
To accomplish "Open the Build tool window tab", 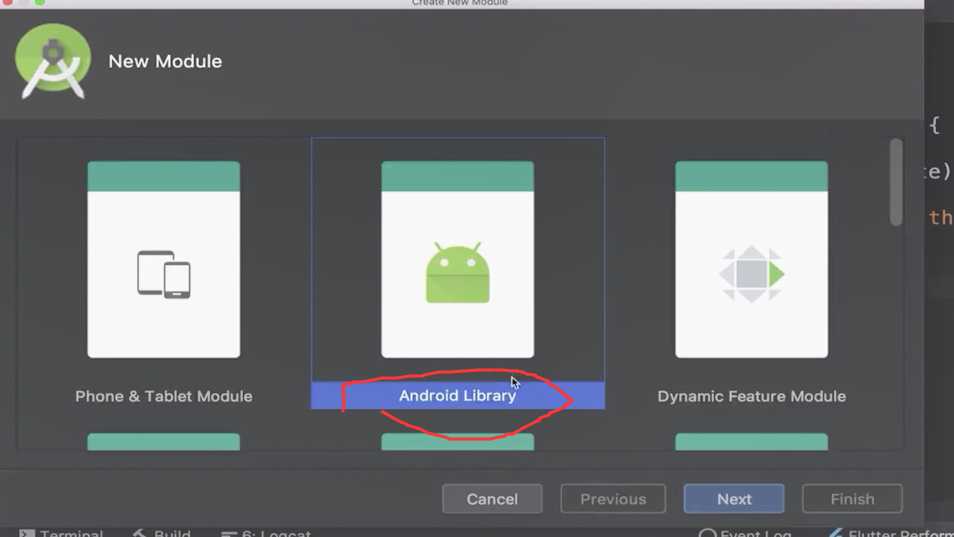I will (x=162, y=533).
